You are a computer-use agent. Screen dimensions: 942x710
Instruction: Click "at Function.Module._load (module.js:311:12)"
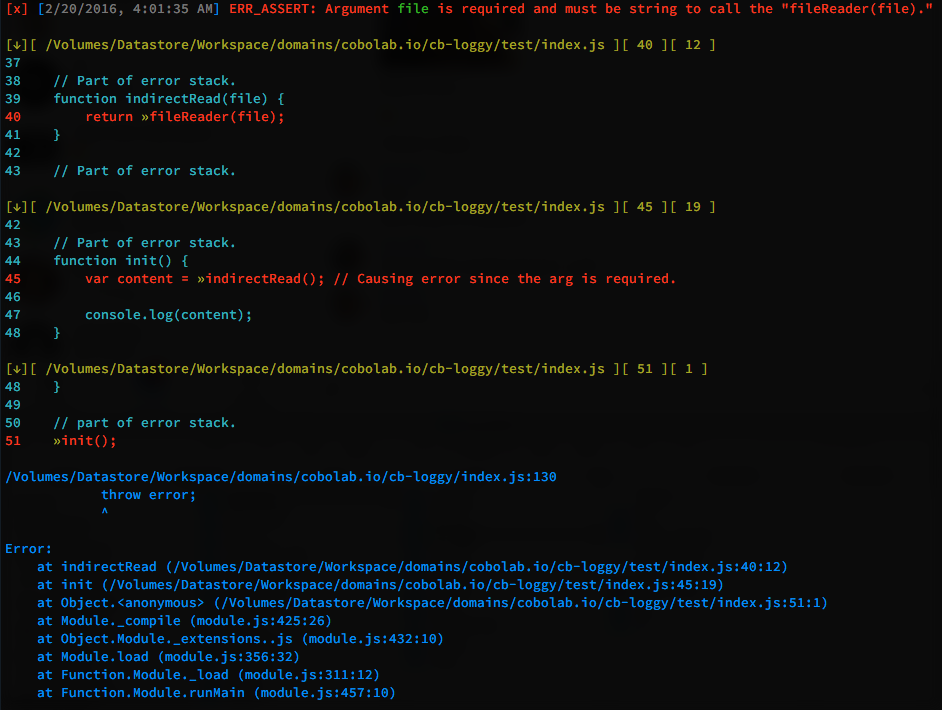click(x=208, y=676)
